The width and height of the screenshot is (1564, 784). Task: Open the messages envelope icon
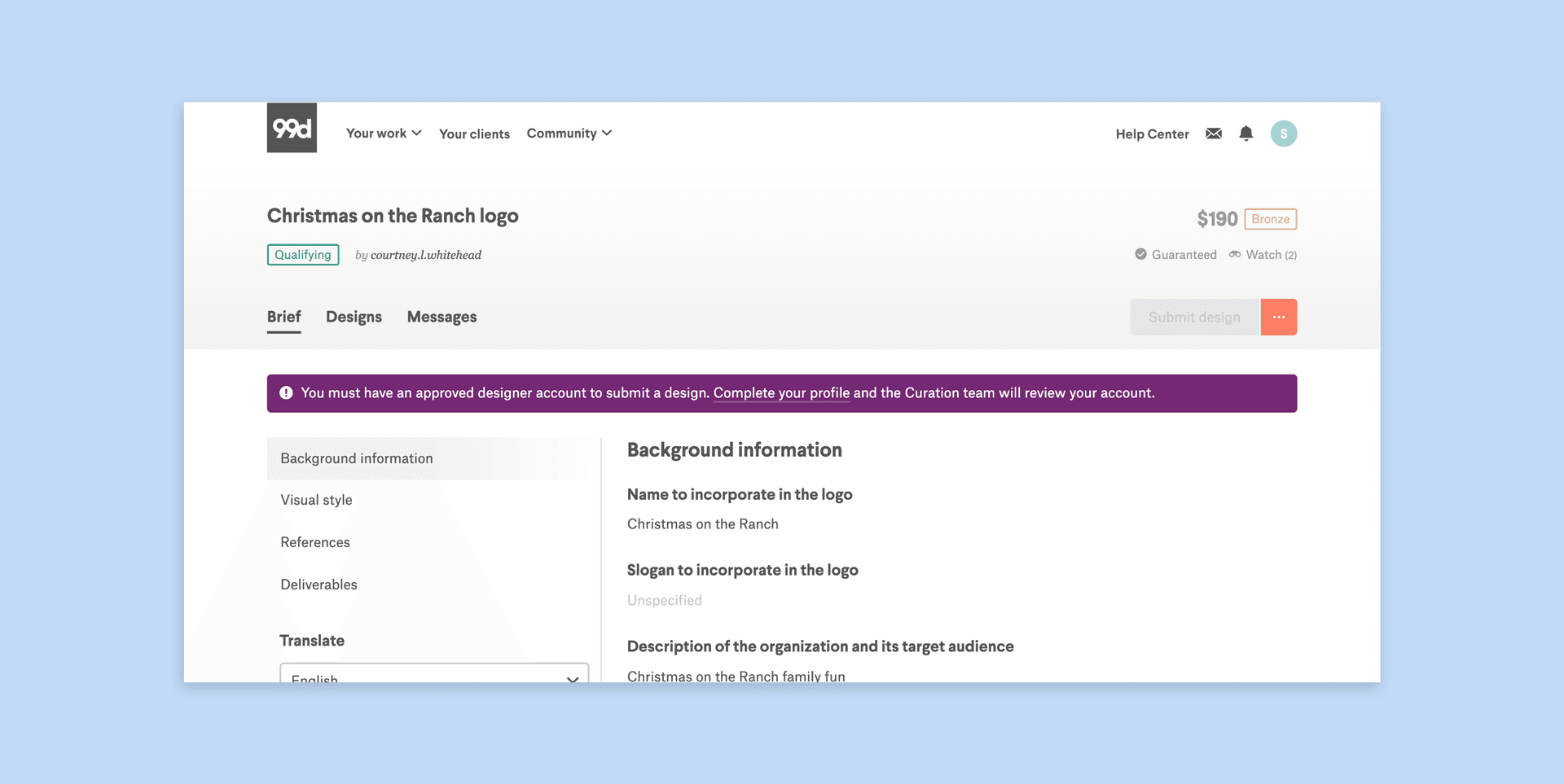(1213, 134)
